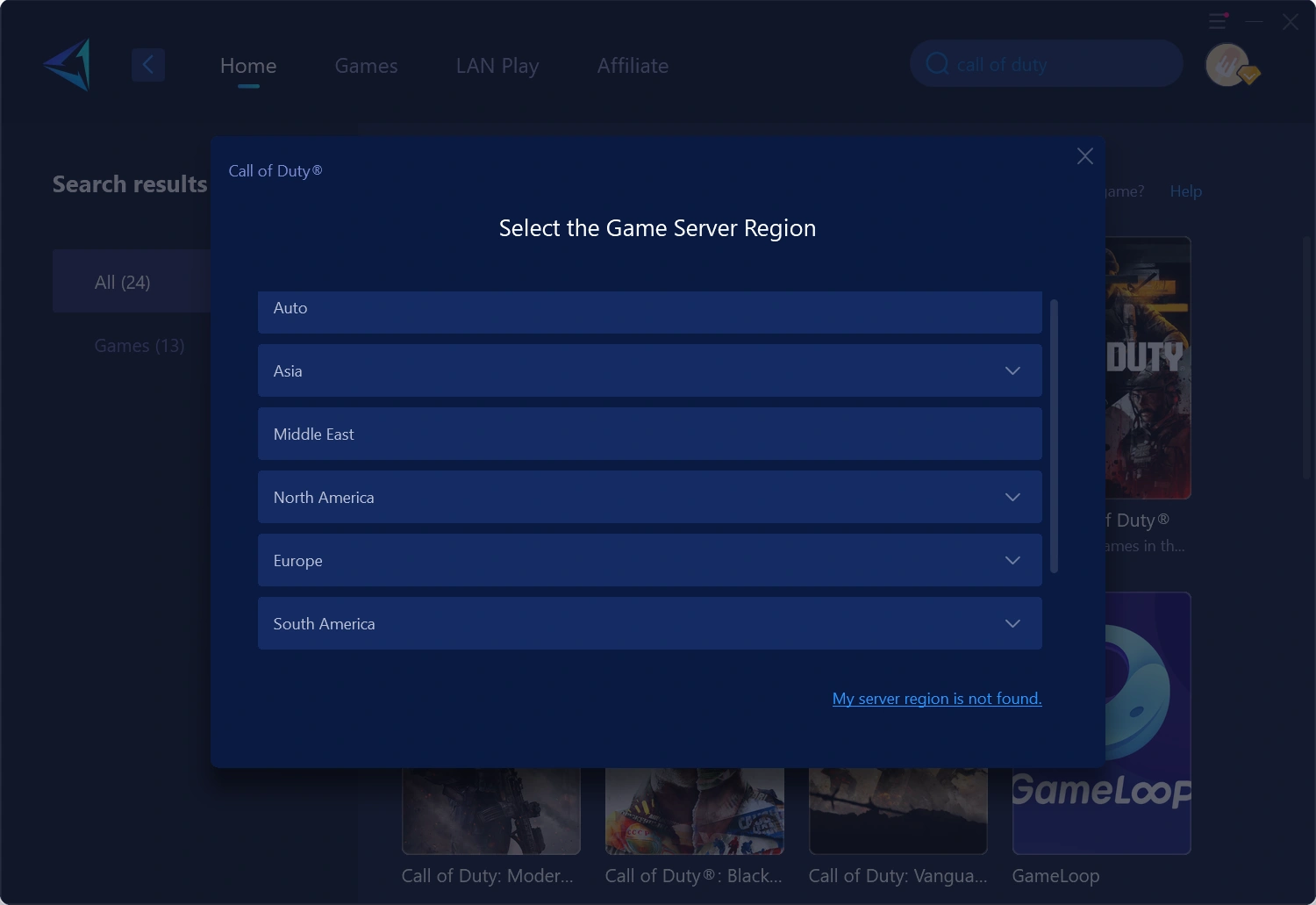The height and width of the screenshot is (905, 1316).
Task: Go back with the left arrow button
Action: click(x=148, y=65)
